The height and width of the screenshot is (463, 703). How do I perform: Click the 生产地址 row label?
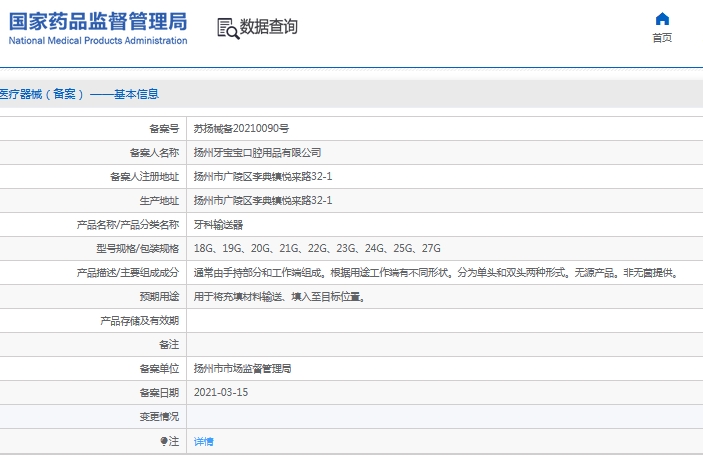point(159,200)
